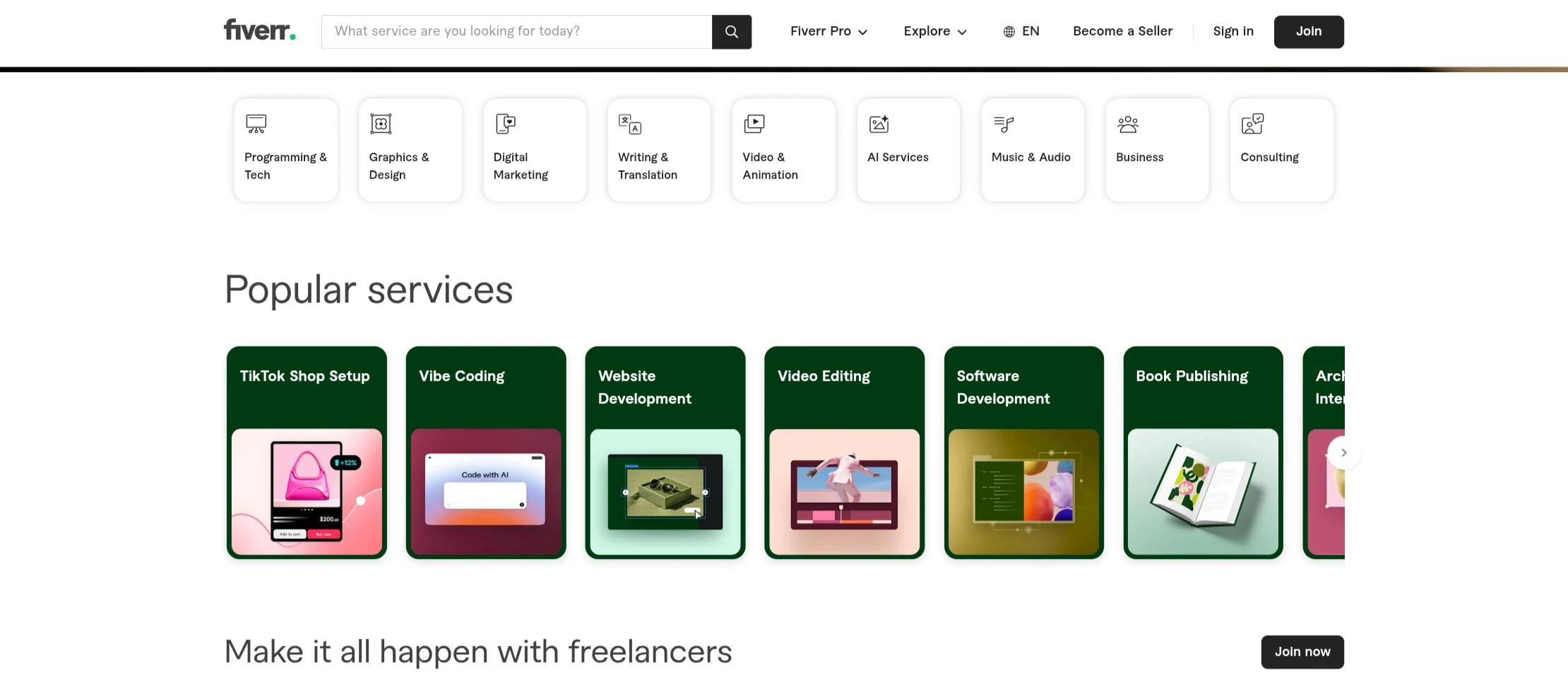This screenshot has width=1568, height=689.
Task: Click the globe language icon
Action: (x=1009, y=32)
